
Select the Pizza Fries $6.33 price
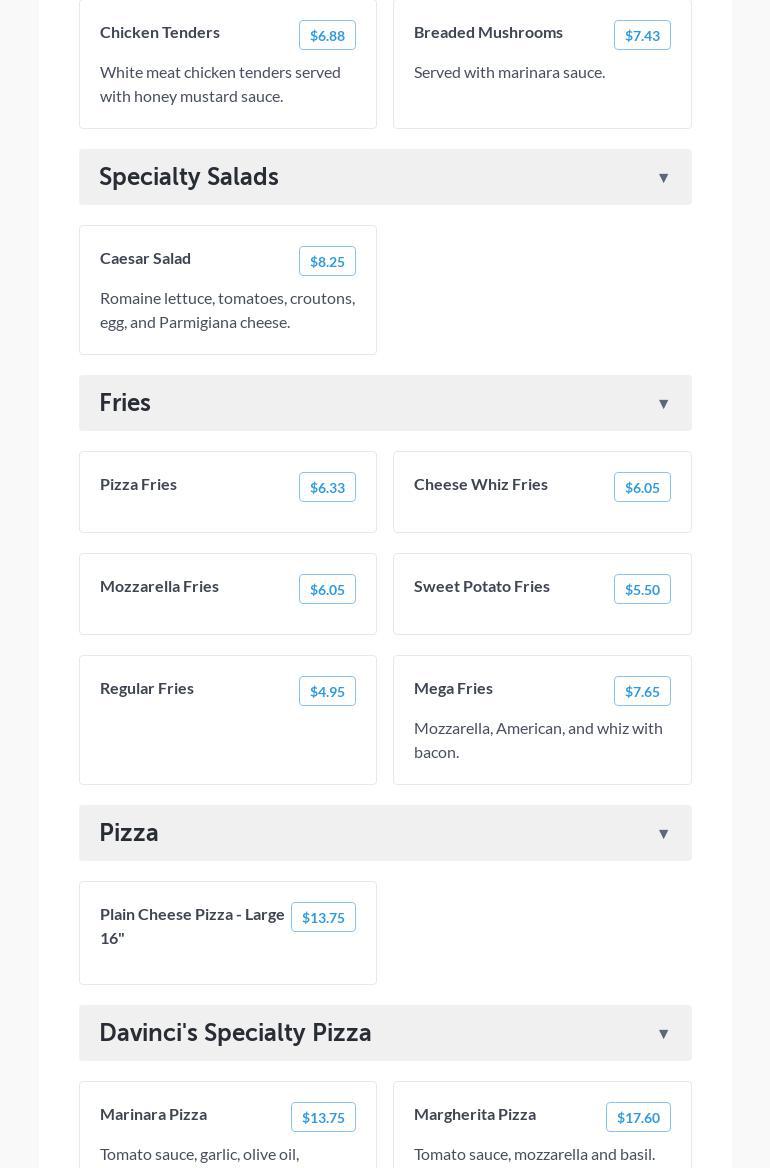coord(327,488)
